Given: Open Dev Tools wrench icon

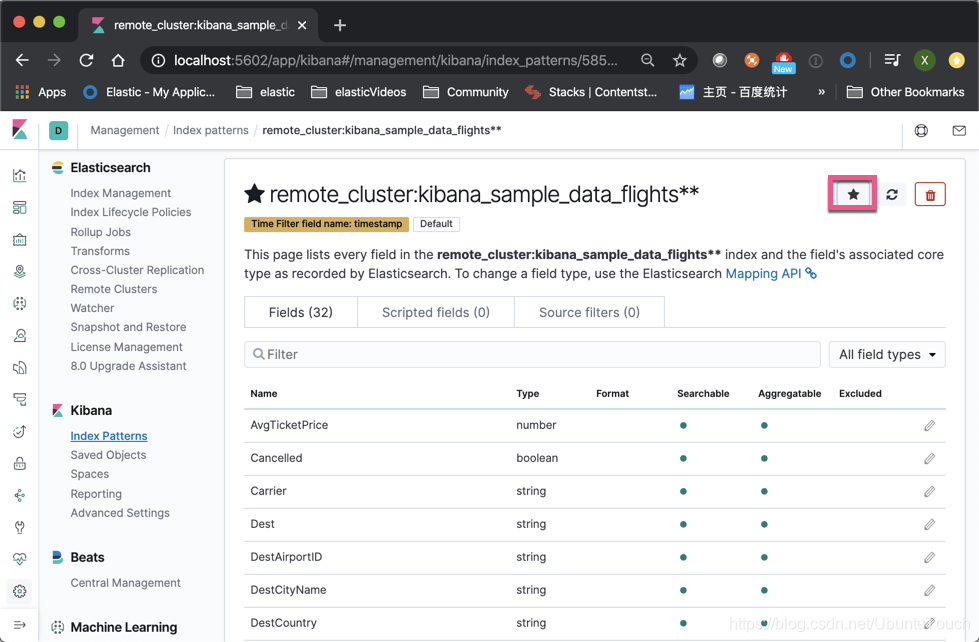Looking at the screenshot, I should point(19,527).
